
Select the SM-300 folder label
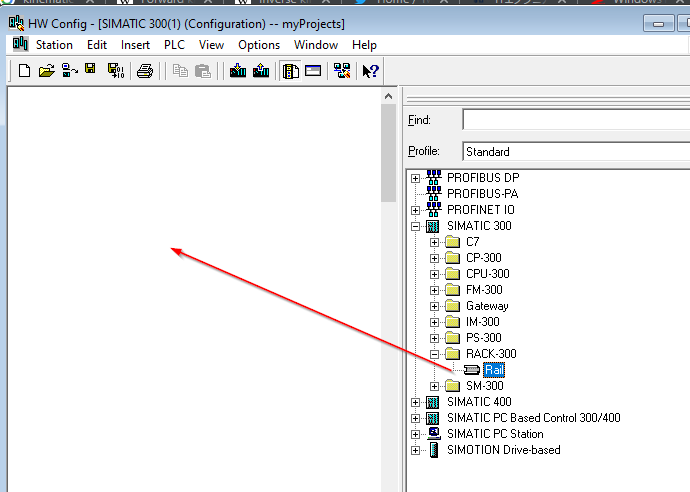click(484, 386)
